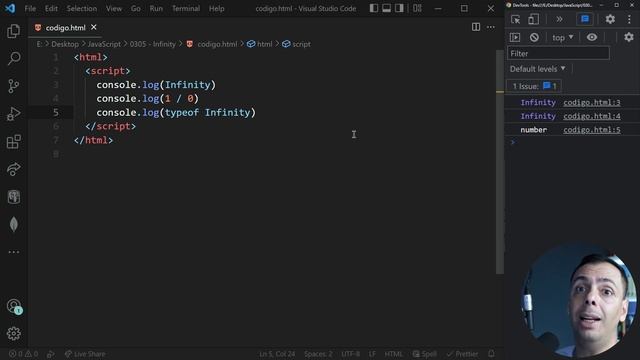Open DevTools issues chat icon
The image size is (640, 360).
585,19
